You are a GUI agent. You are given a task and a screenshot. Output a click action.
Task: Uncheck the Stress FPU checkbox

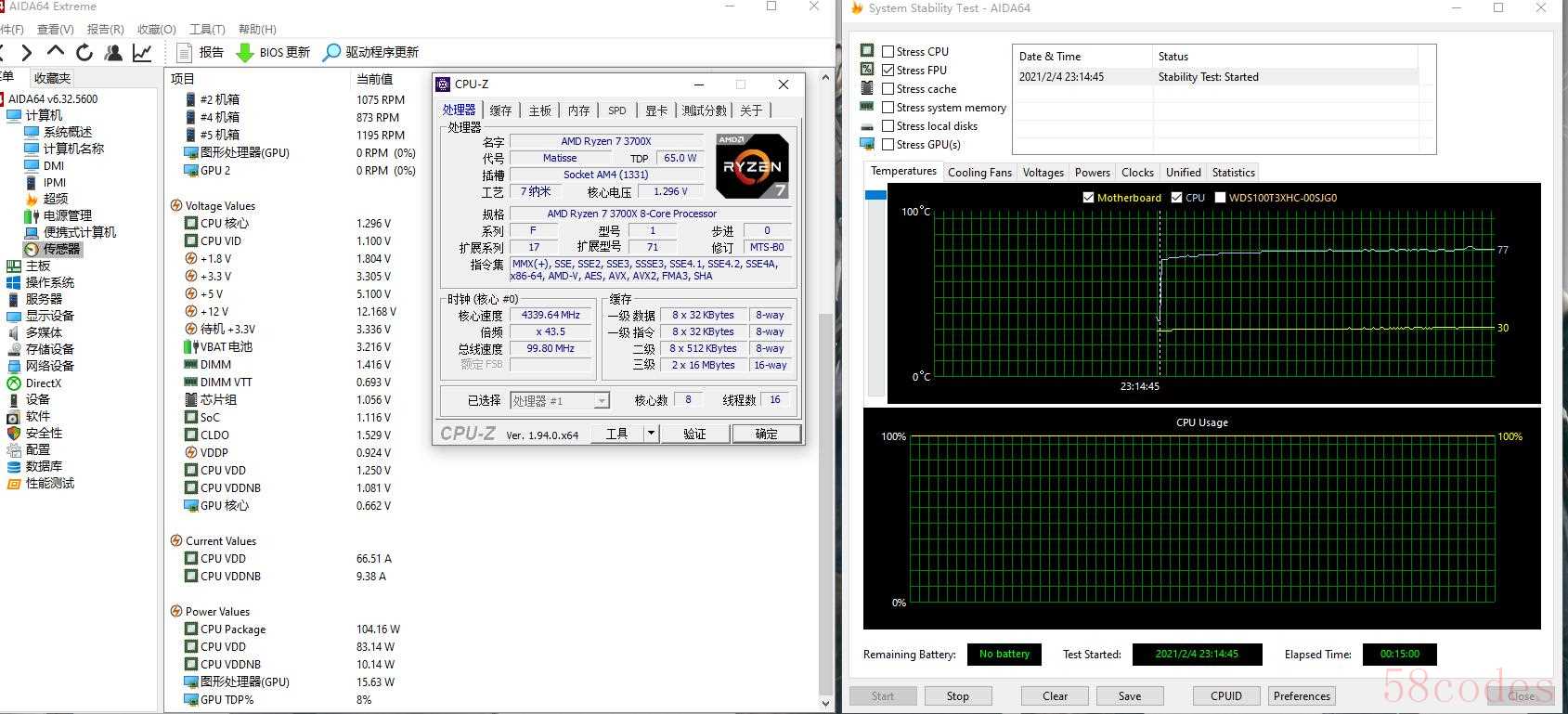(x=888, y=71)
